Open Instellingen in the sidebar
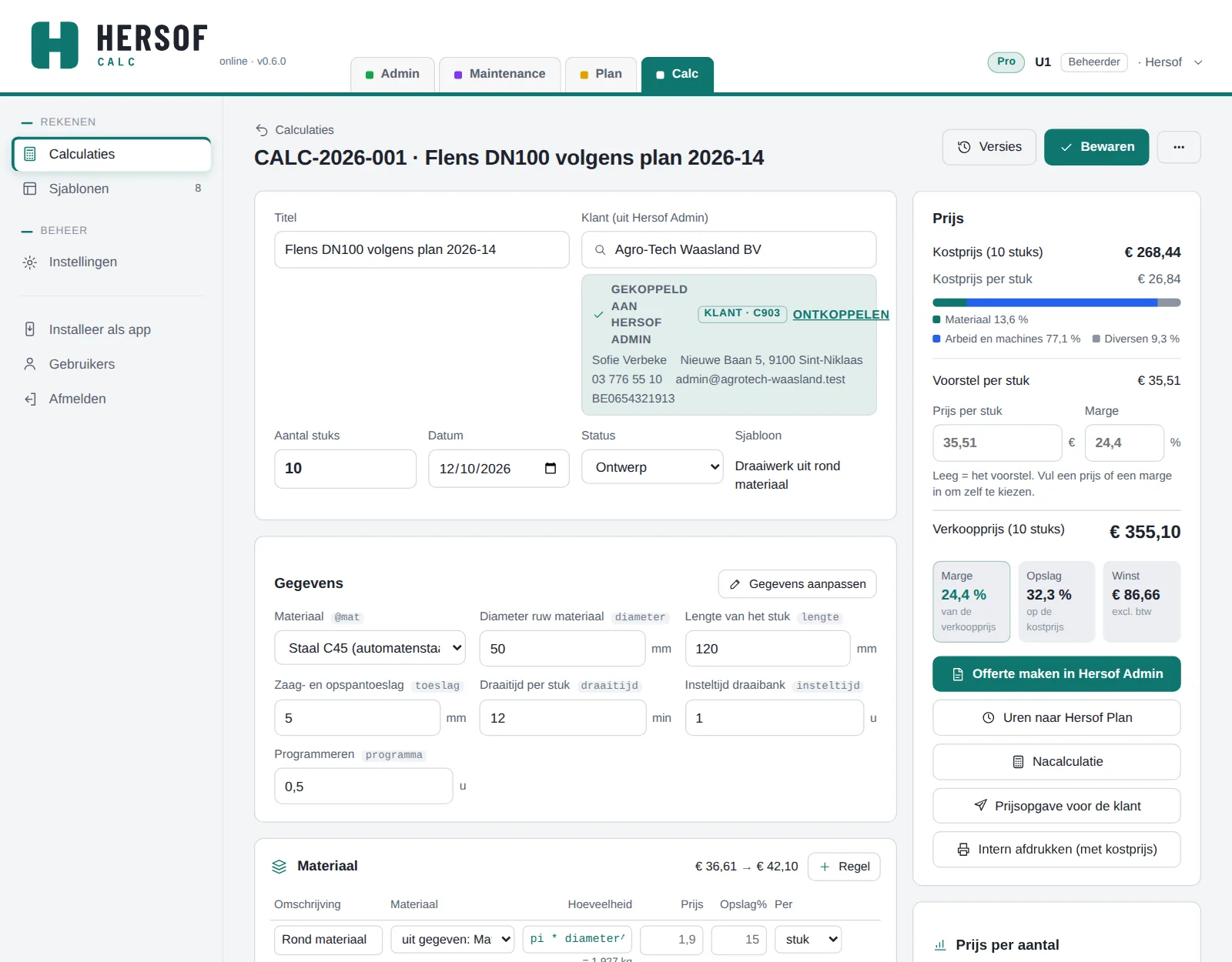 pos(112,262)
